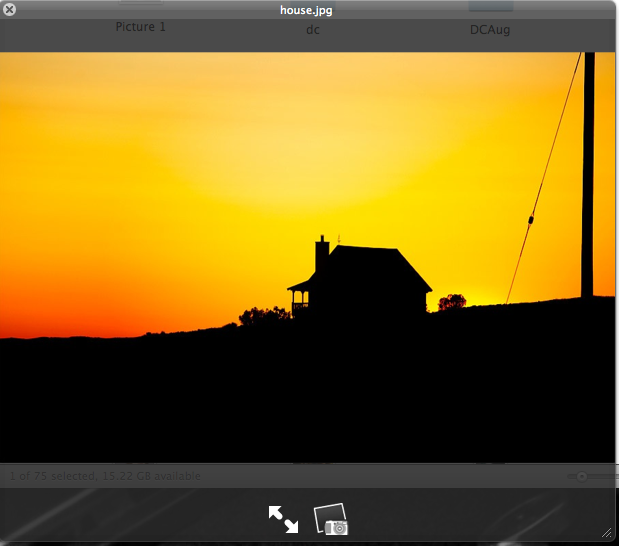619x546 pixels.
Task: Click the house.jpg window title
Action: (x=306, y=10)
